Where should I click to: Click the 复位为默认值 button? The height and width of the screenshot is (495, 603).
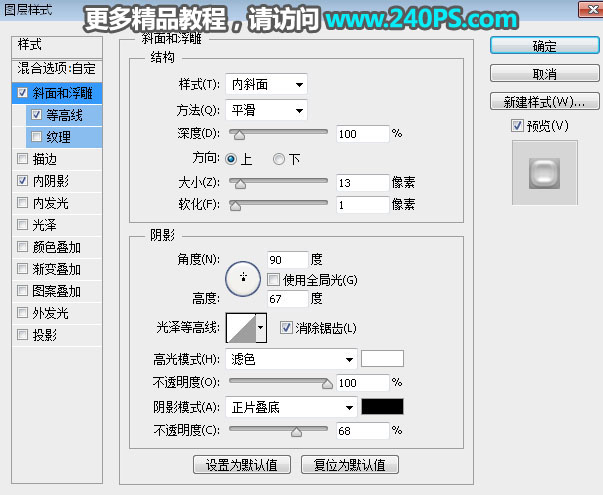[350, 465]
